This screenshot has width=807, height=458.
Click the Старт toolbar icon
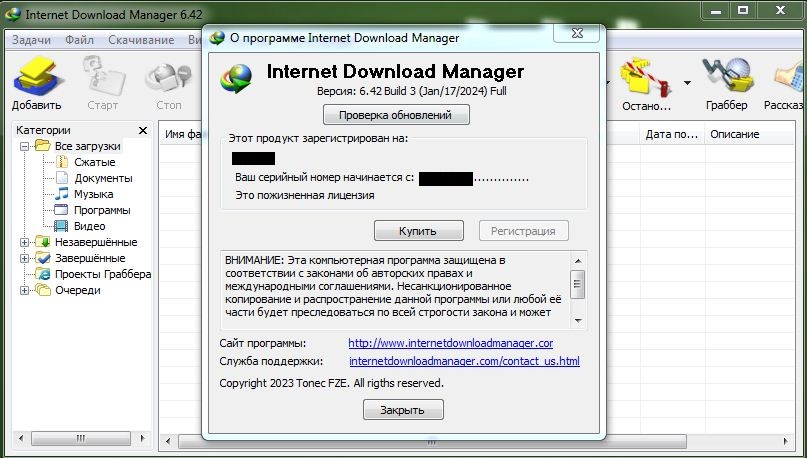104,76
